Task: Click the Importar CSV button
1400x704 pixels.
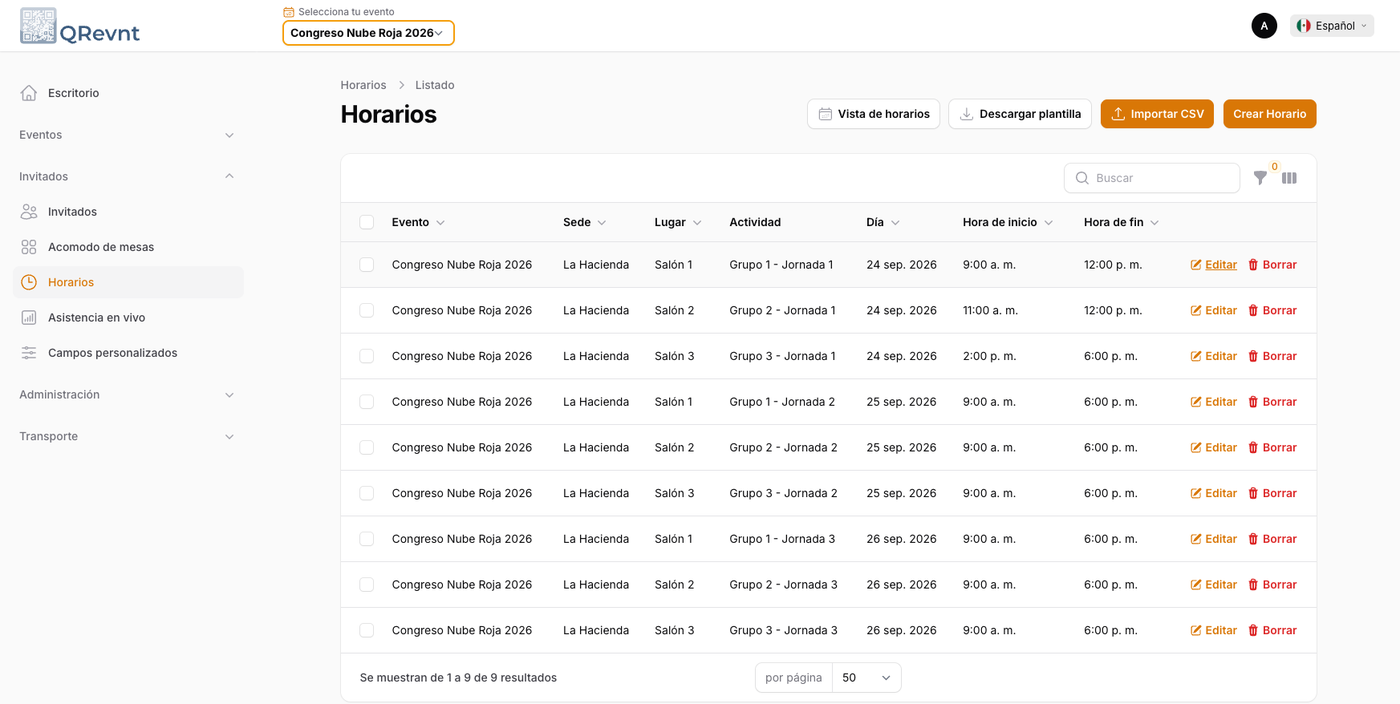Action: (x=1157, y=114)
